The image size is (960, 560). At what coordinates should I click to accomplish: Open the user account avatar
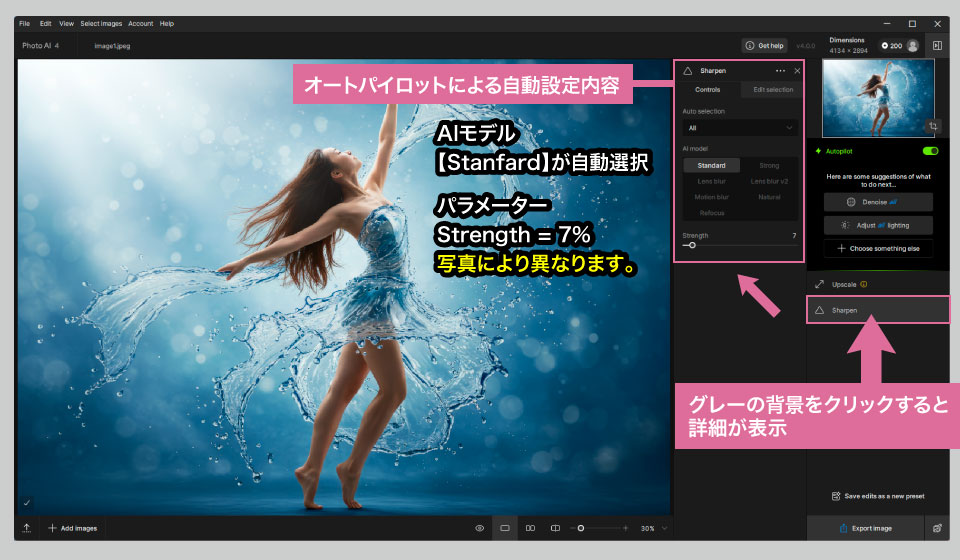point(913,46)
